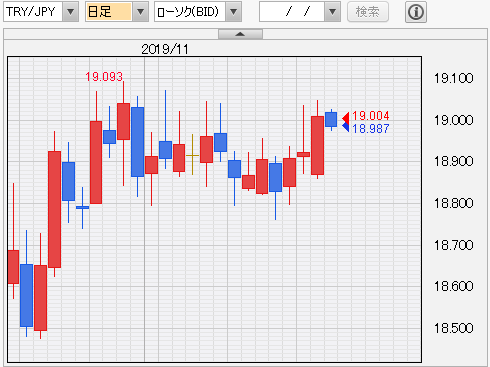Click the 19.000 axis price label

coord(453,120)
